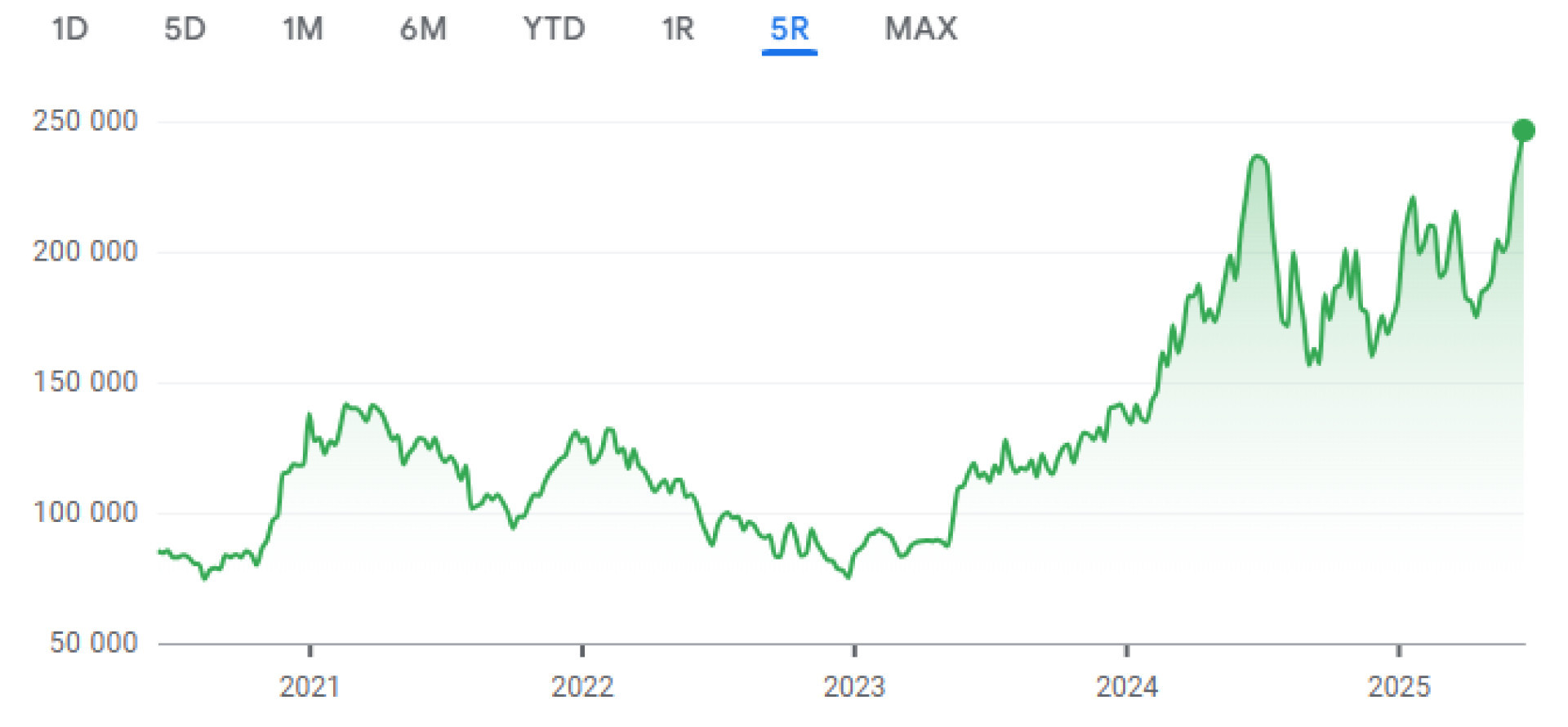
Task: Show the MAX range chart
Action: (920, 29)
